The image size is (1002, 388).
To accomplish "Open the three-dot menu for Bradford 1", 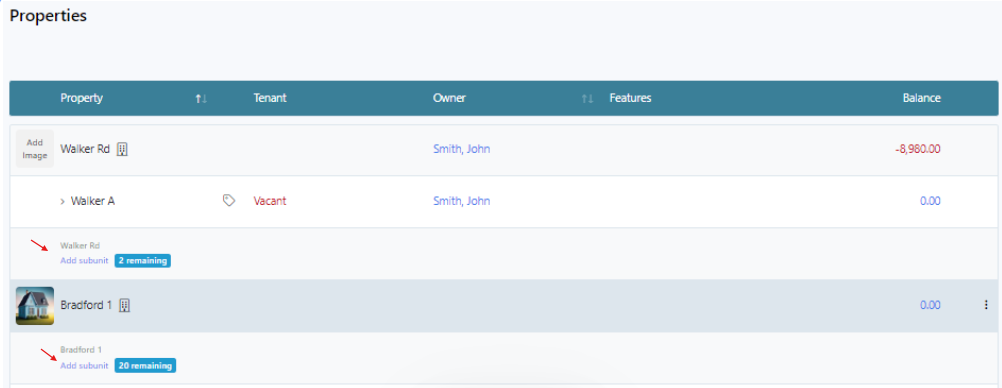I will 985,306.
